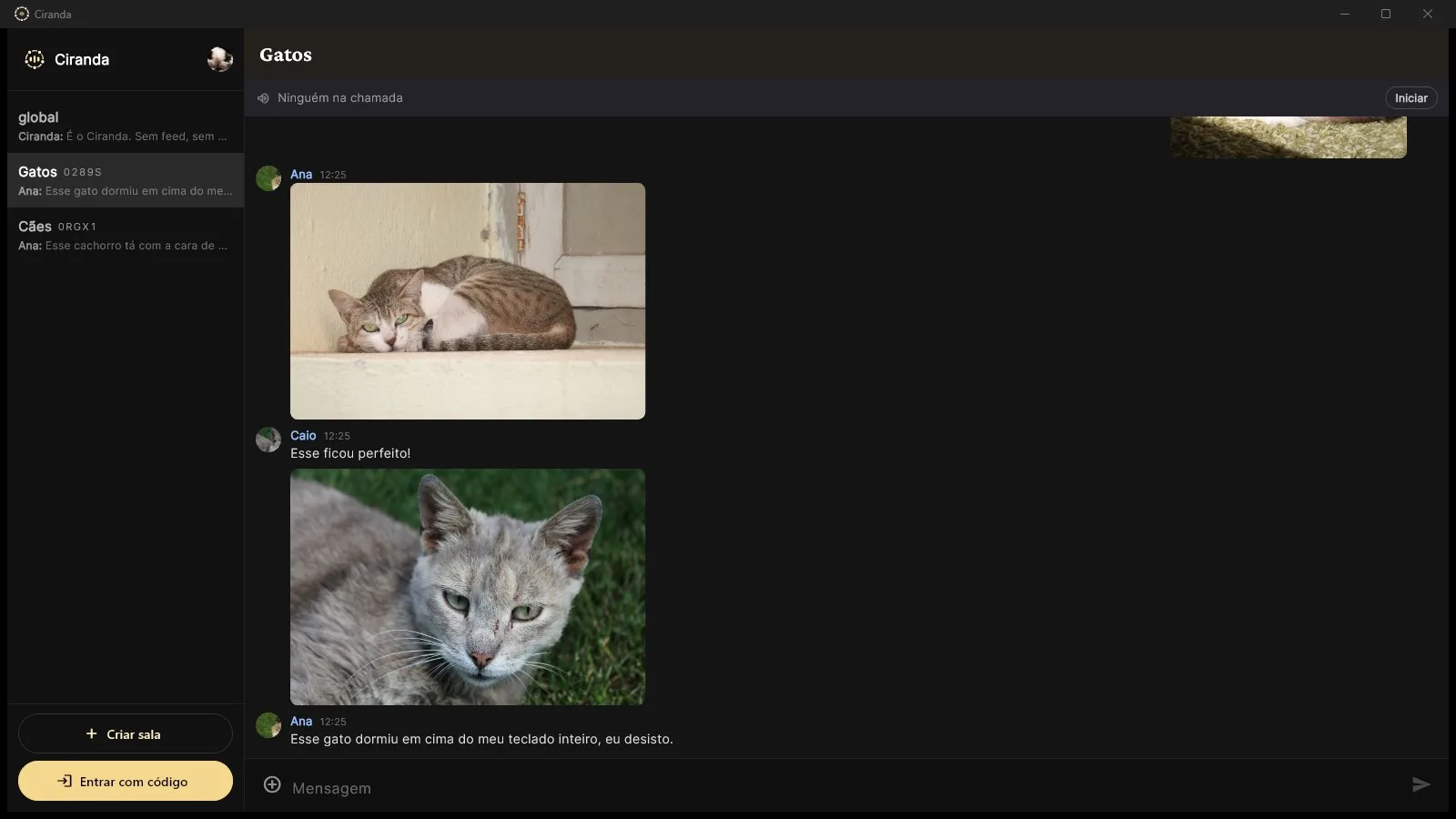
Task: Click Ana's avatar on the 12:25 photo message
Action: pos(268,178)
